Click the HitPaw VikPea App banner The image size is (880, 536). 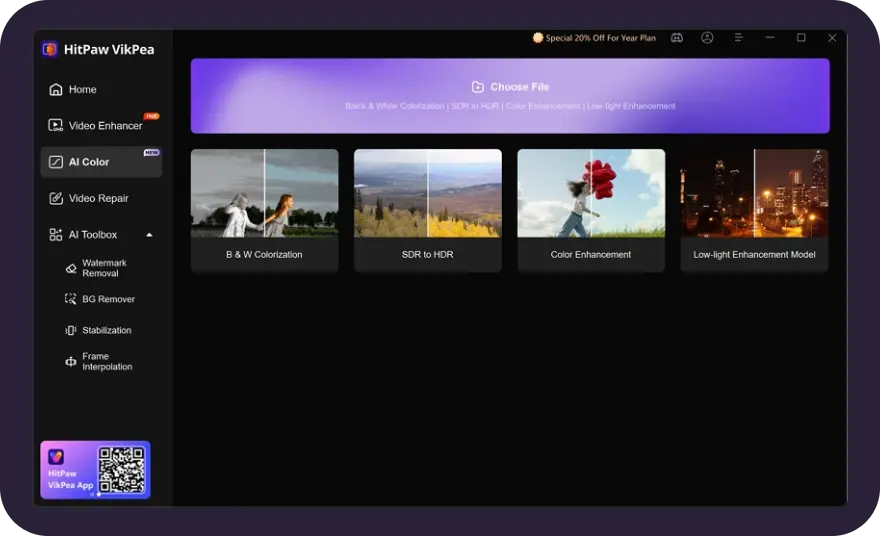point(95,470)
